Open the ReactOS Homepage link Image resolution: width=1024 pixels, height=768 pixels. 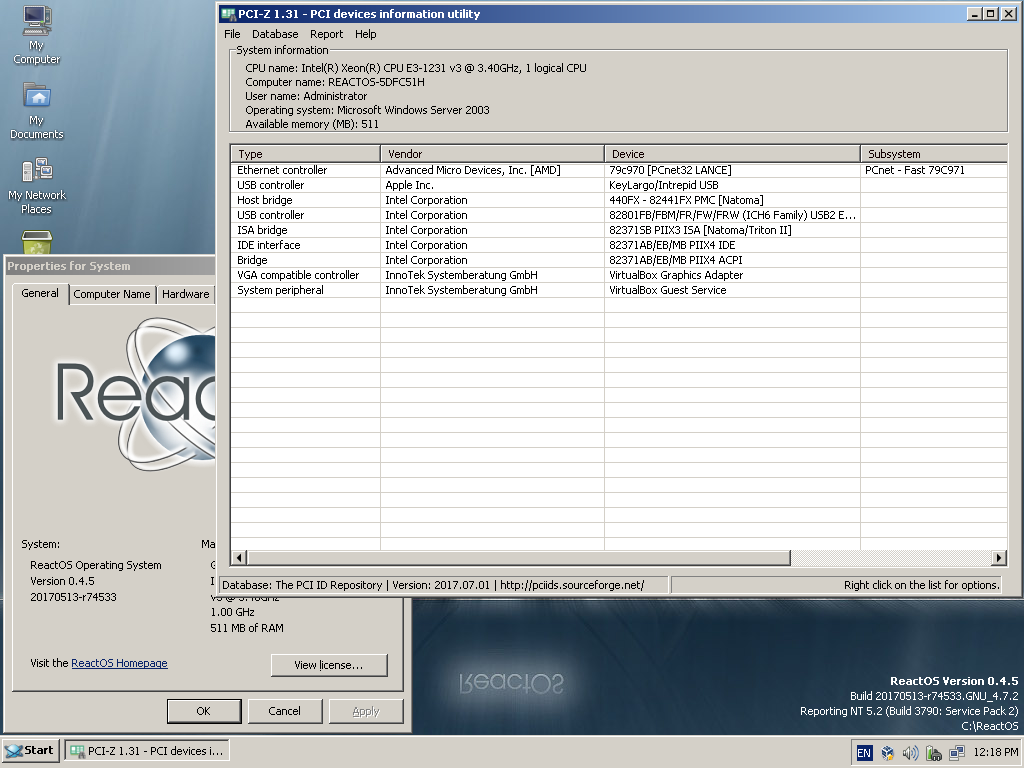tap(120, 663)
